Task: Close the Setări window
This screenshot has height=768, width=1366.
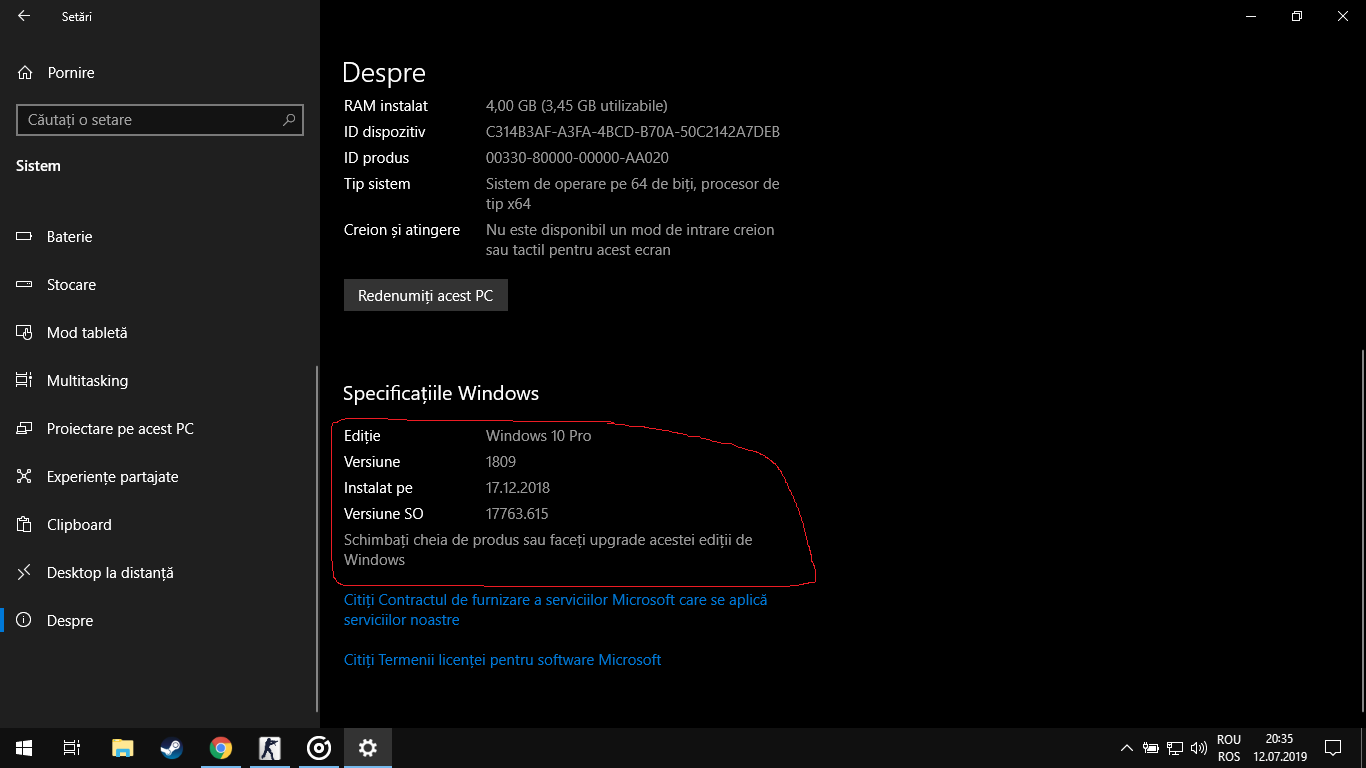Action: (1343, 16)
